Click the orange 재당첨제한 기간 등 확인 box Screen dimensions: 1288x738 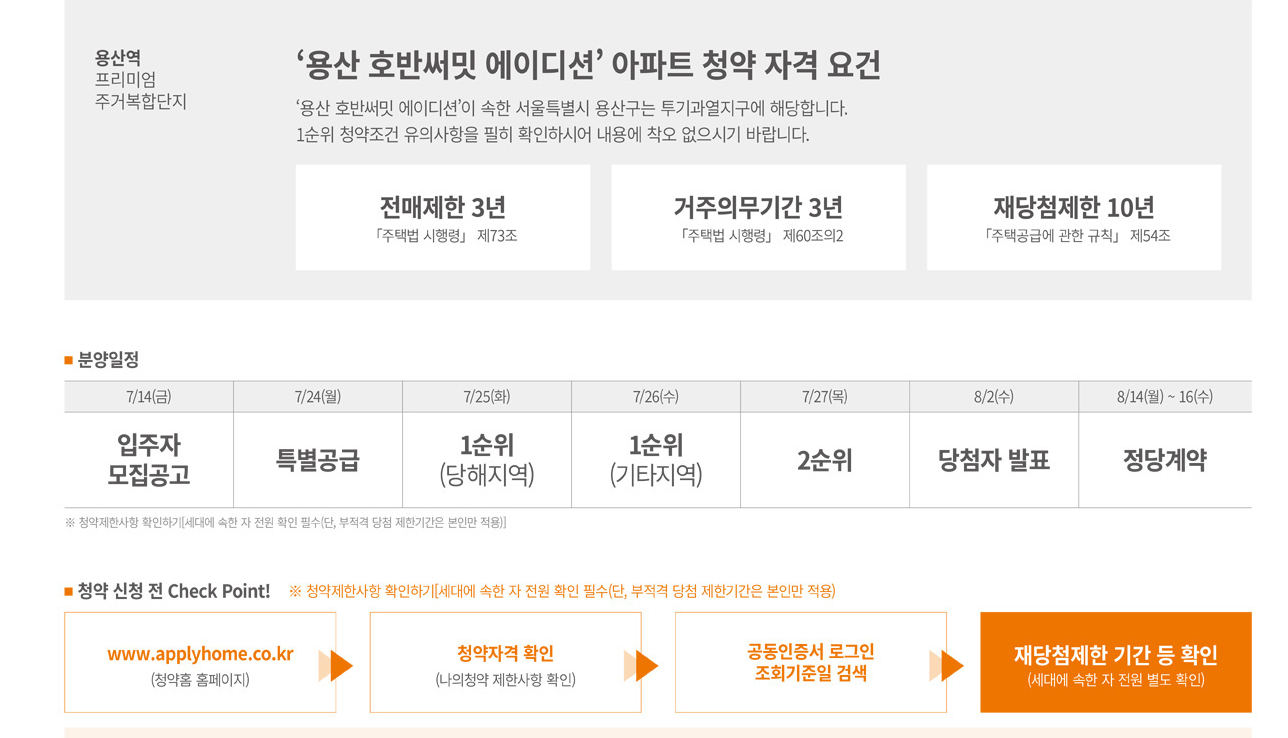pos(1116,662)
